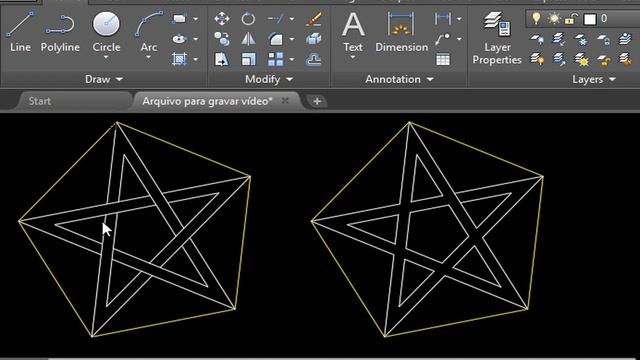Unlock selected object's layer
This screenshot has width=640, height=360.
click(603, 60)
